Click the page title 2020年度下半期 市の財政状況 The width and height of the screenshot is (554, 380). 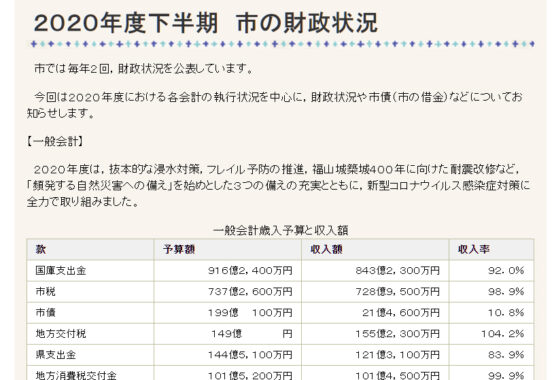(206, 23)
